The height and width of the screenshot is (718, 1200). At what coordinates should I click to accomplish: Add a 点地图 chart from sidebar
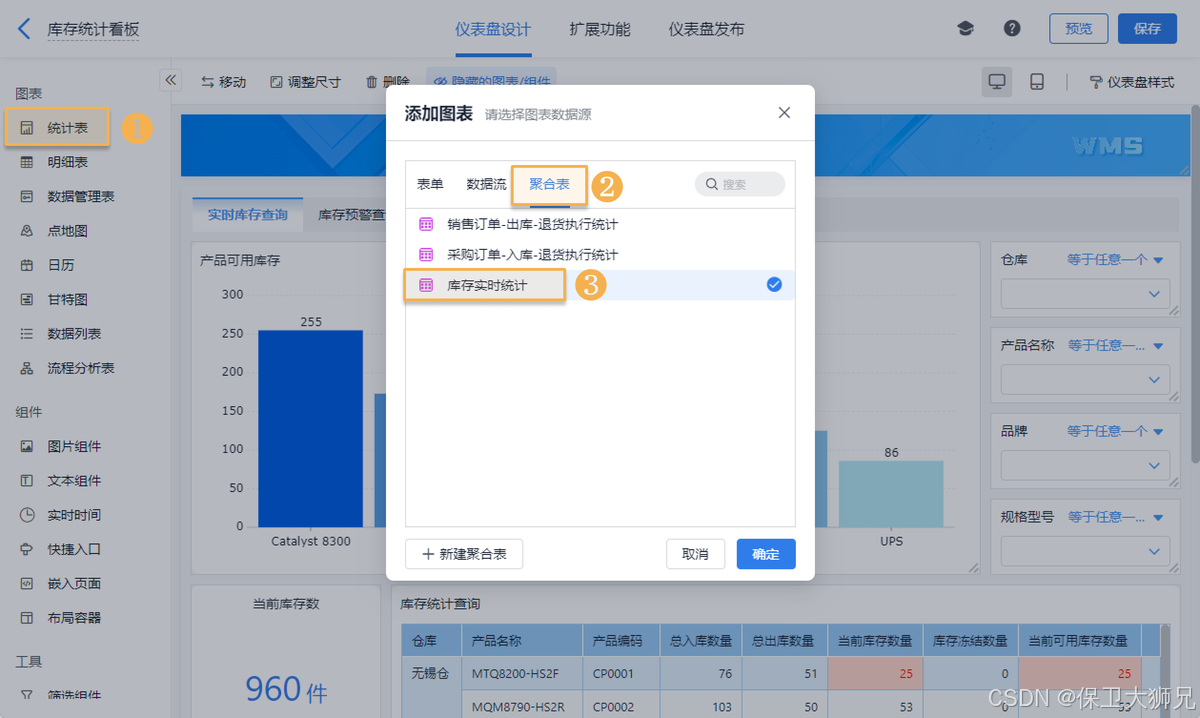56,231
